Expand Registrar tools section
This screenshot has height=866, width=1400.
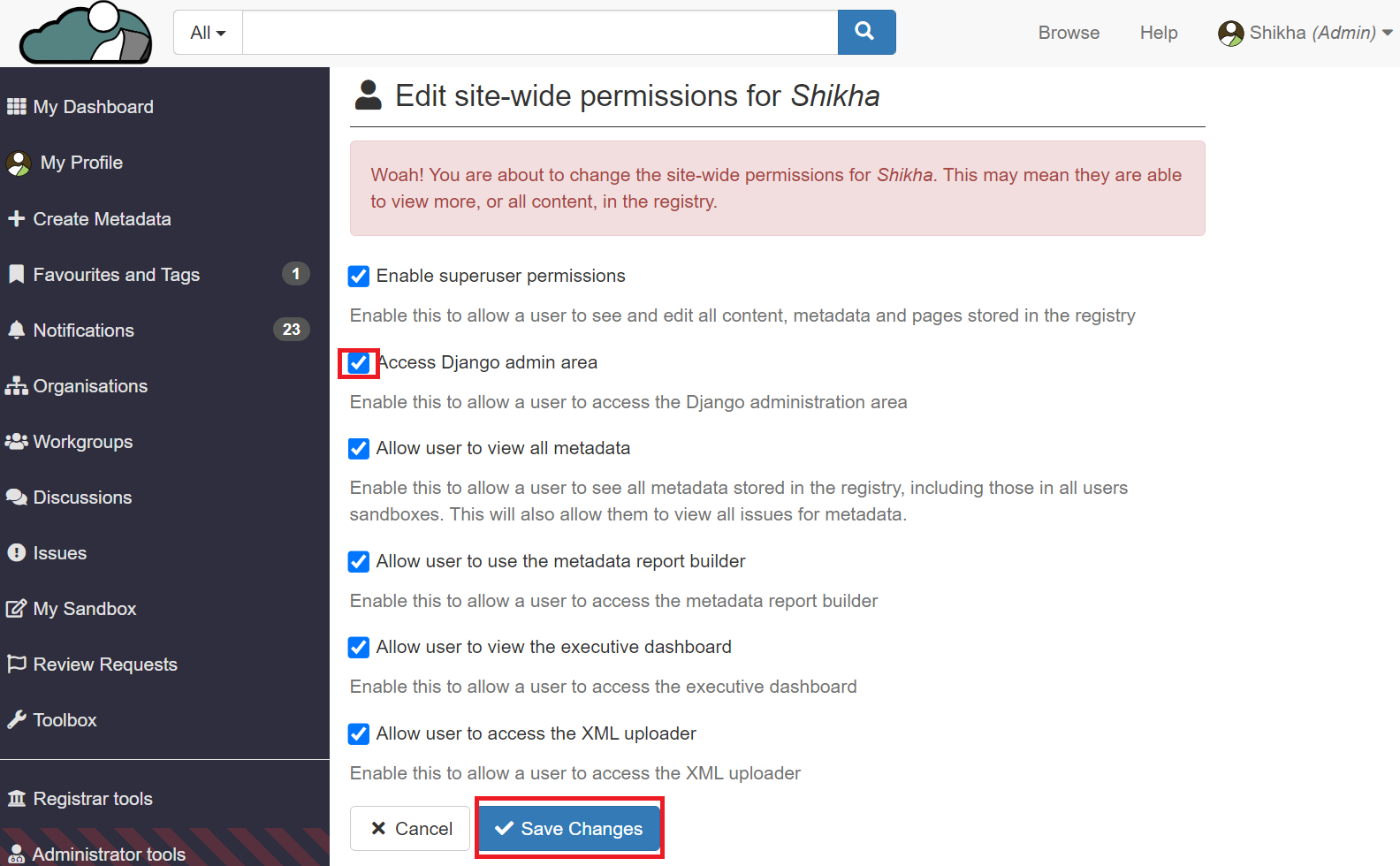click(x=93, y=799)
